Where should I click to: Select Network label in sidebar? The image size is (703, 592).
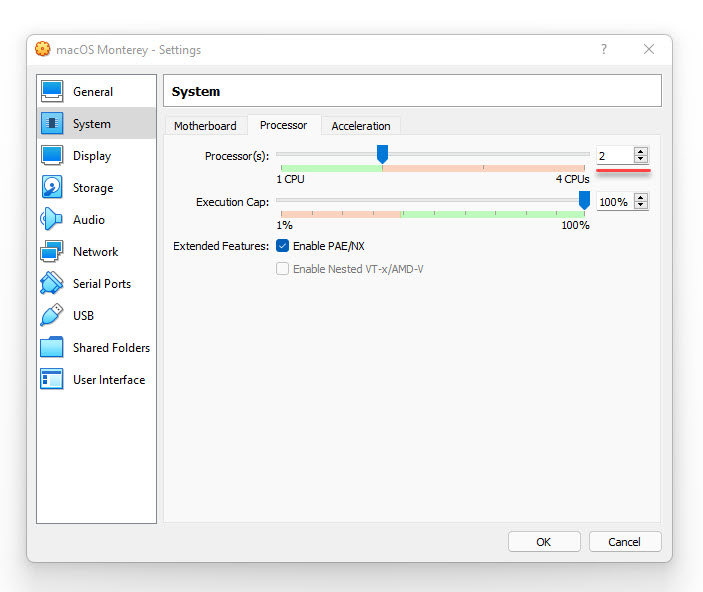pyautogui.click(x=95, y=252)
